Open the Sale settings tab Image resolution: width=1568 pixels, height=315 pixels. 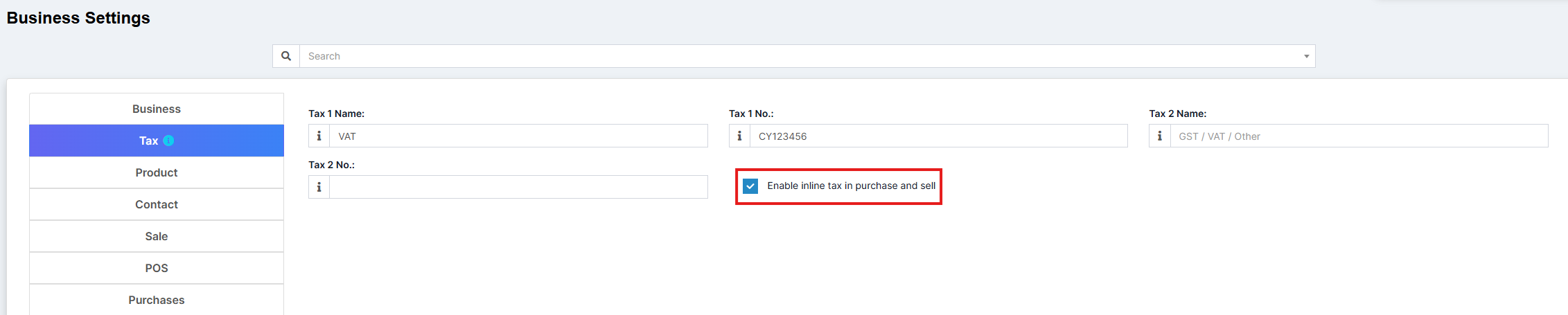pos(157,236)
